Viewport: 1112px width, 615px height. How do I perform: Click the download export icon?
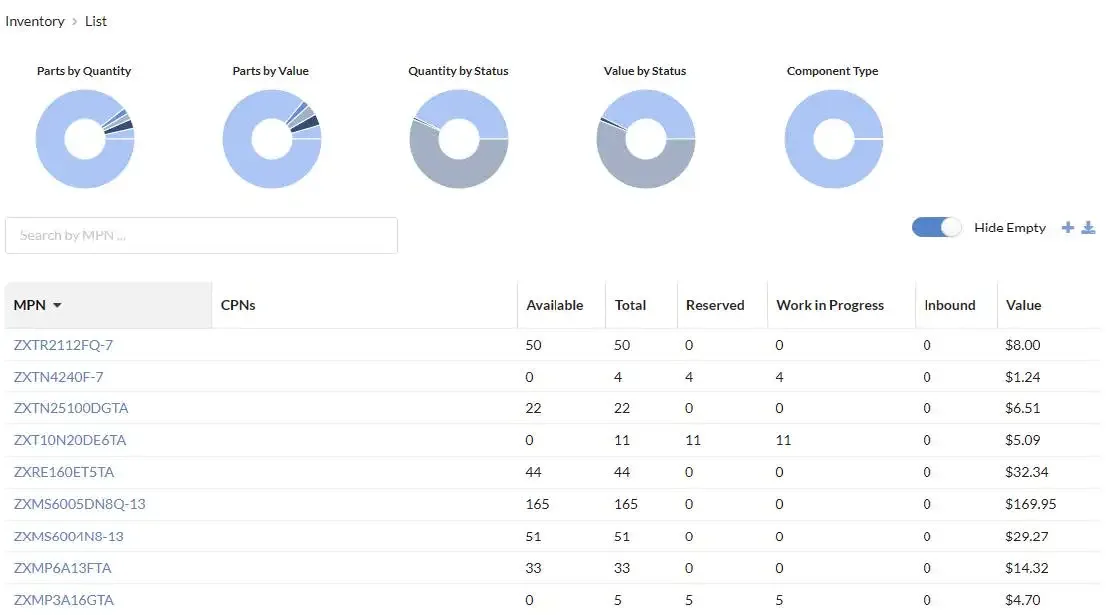pyautogui.click(x=1089, y=228)
